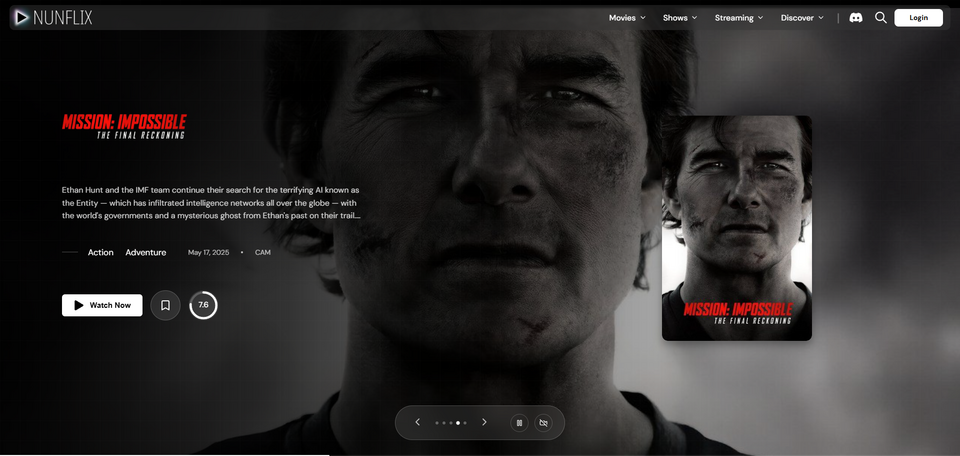
Task: Click the NUNFLIX logo in the header
Action: tap(54, 18)
